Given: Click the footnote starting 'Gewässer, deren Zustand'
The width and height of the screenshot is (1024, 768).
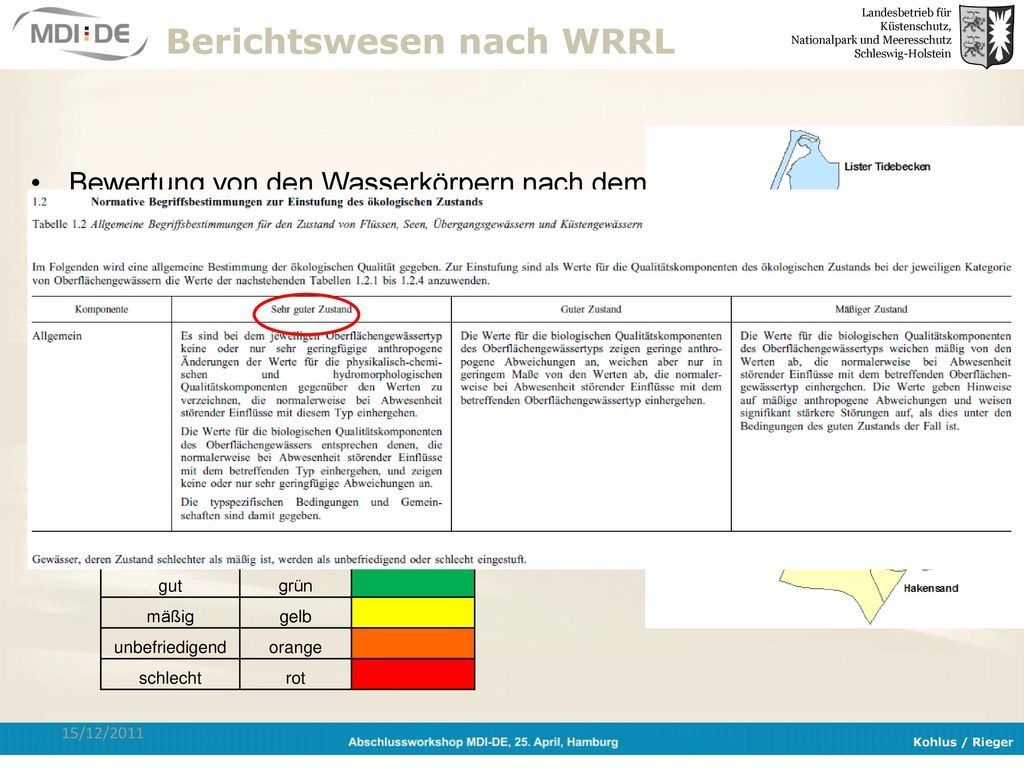Looking at the screenshot, I should [x=279, y=560].
